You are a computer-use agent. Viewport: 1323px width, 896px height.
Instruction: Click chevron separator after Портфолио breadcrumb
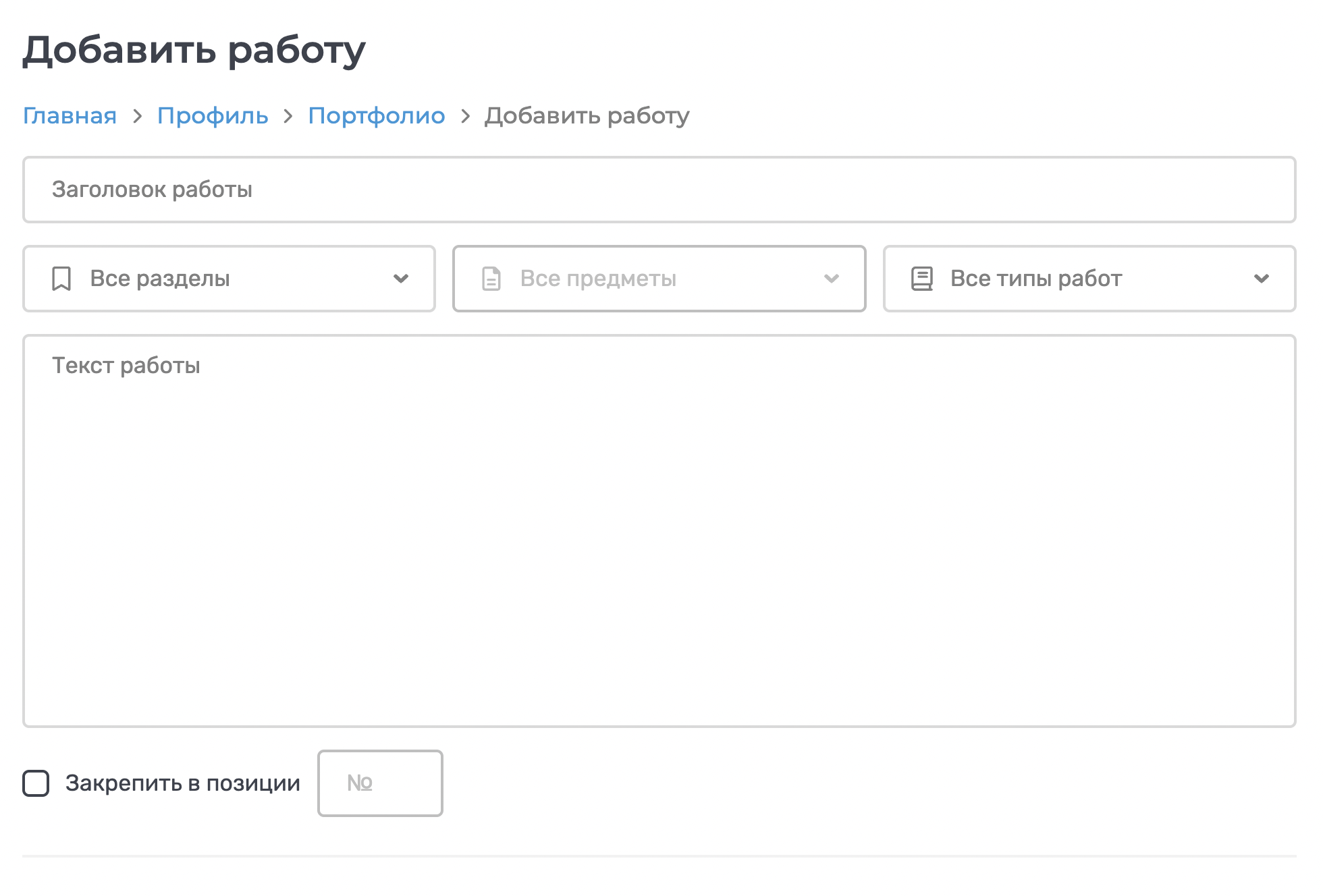point(465,116)
